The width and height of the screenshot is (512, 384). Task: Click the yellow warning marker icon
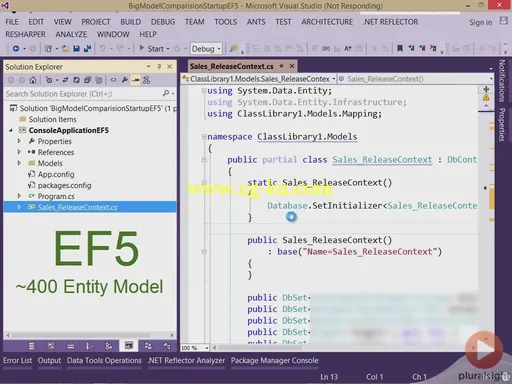(x=486, y=98)
